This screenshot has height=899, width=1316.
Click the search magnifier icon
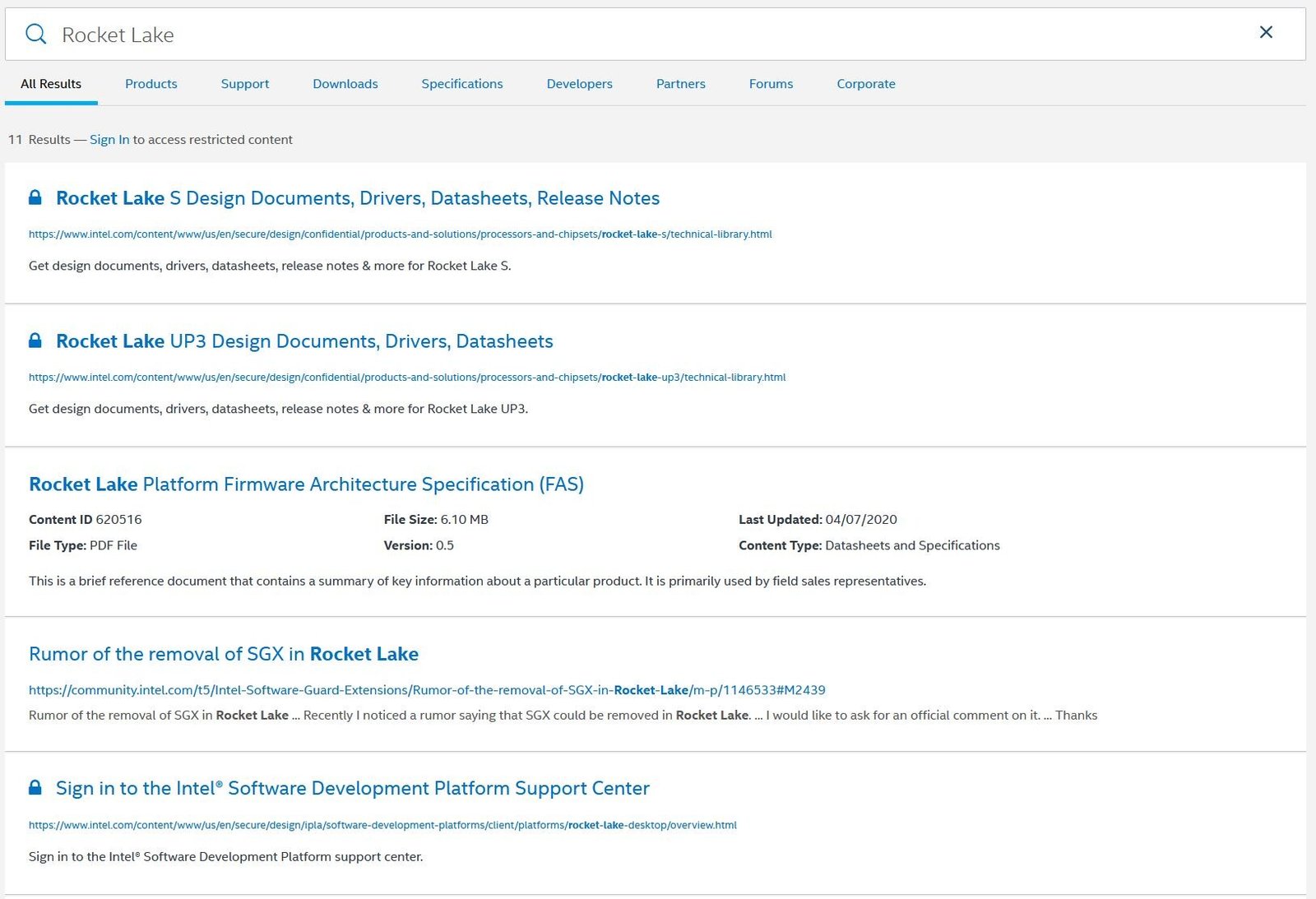pyautogui.click(x=35, y=35)
